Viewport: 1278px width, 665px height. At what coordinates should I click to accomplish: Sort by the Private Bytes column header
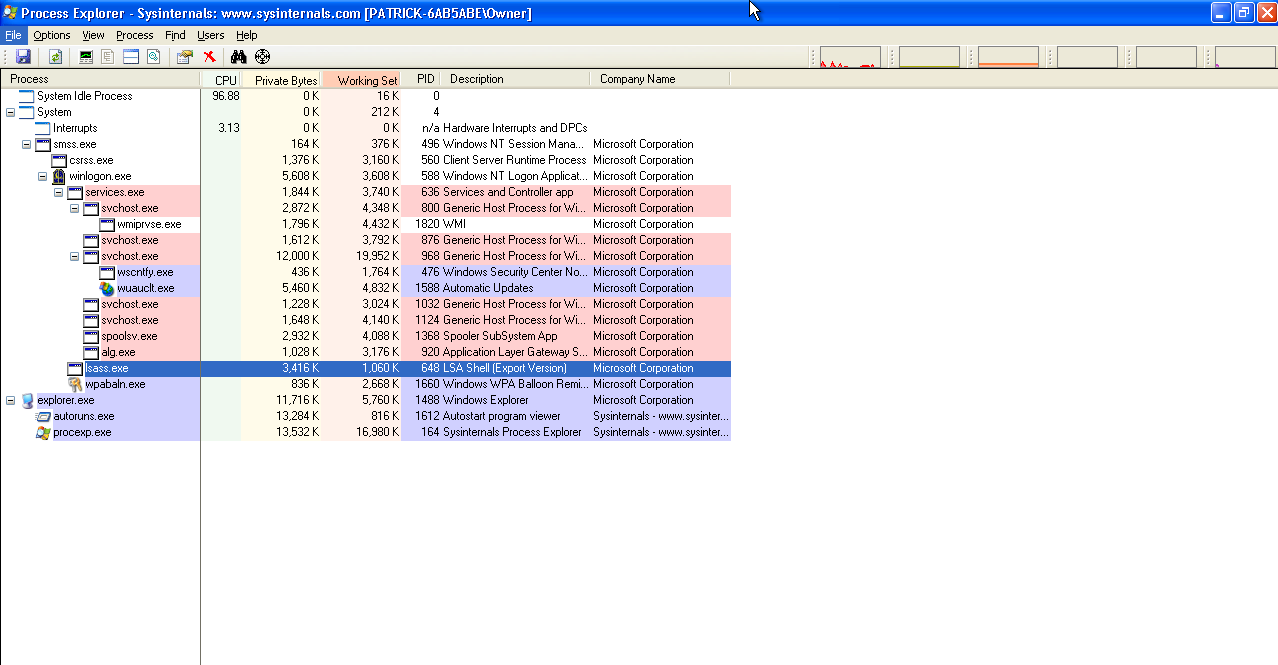[282, 79]
